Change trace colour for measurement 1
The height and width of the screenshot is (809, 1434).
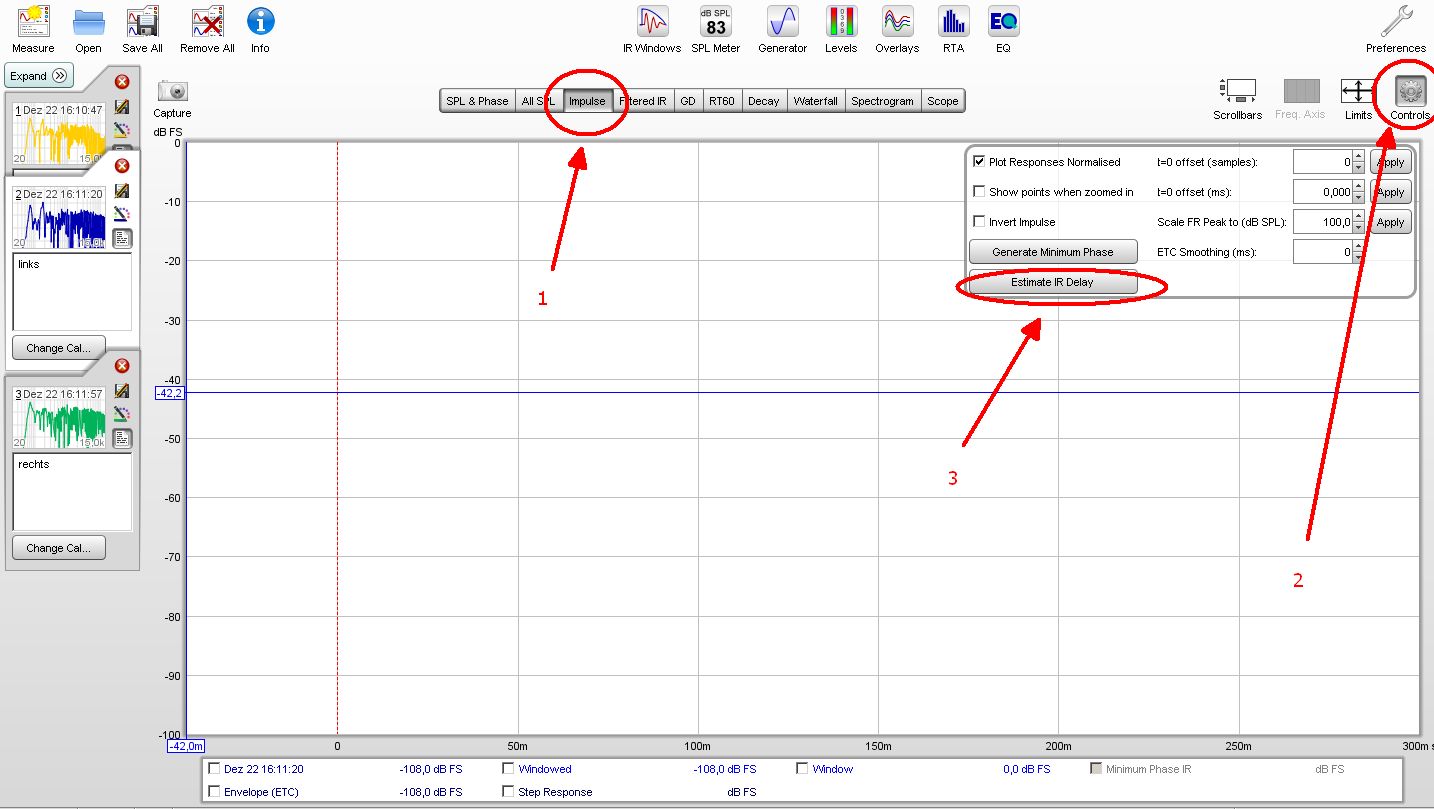click(x=122, y=130)
